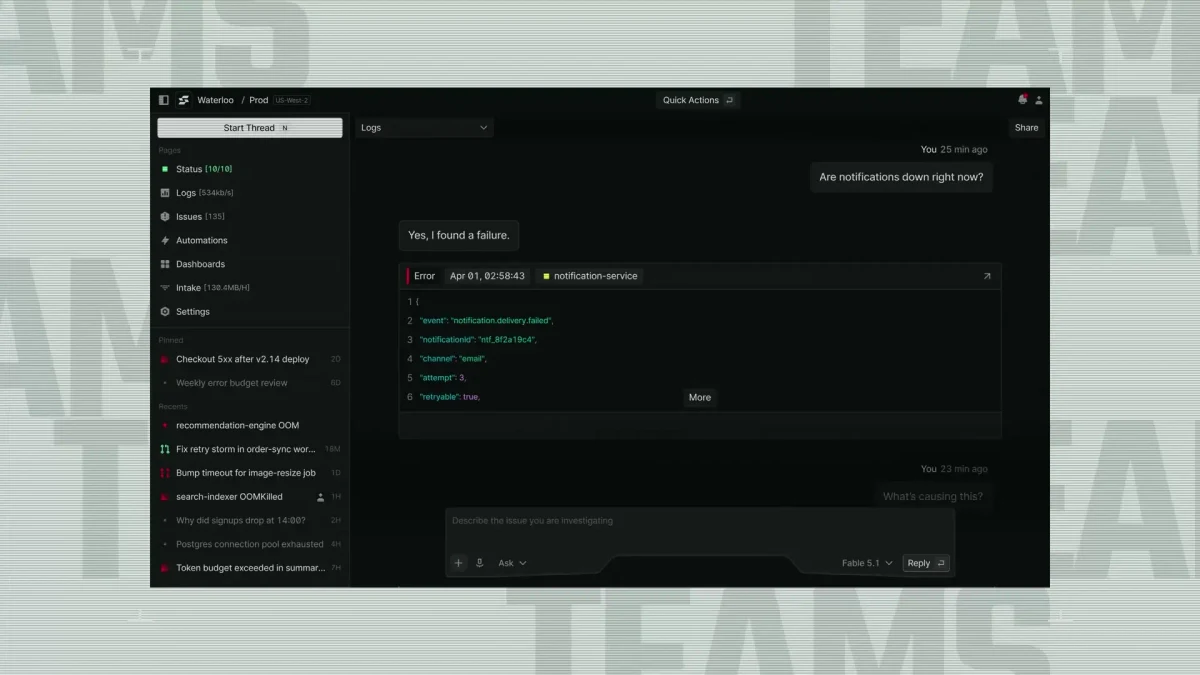Click the Prod environment breadcrumb
This screenshot has width=1200, height=675.
coord(259,100)
